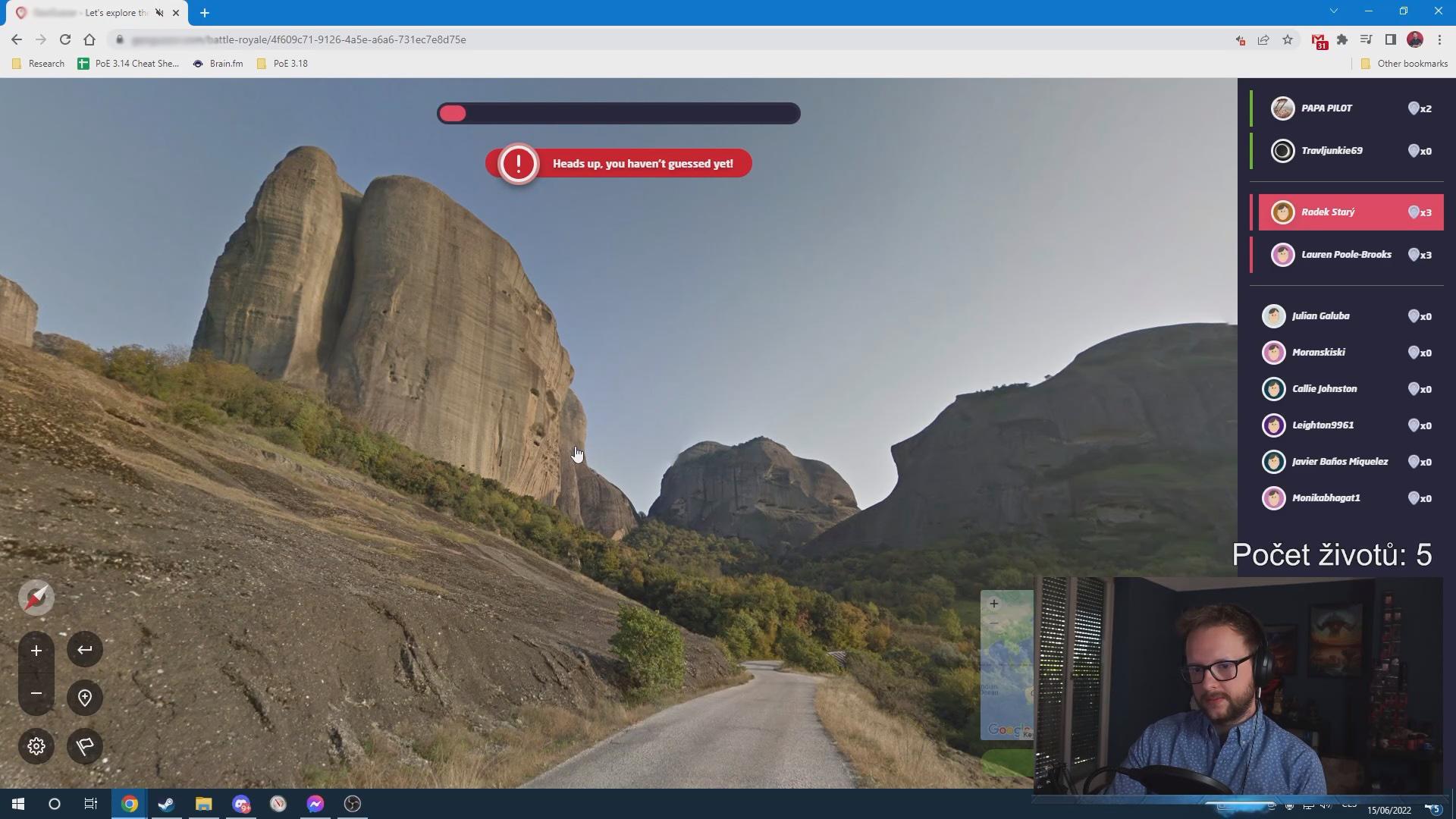Bookmark this page with star icon
The image size is (1456, 819).
click(1288, 39)
